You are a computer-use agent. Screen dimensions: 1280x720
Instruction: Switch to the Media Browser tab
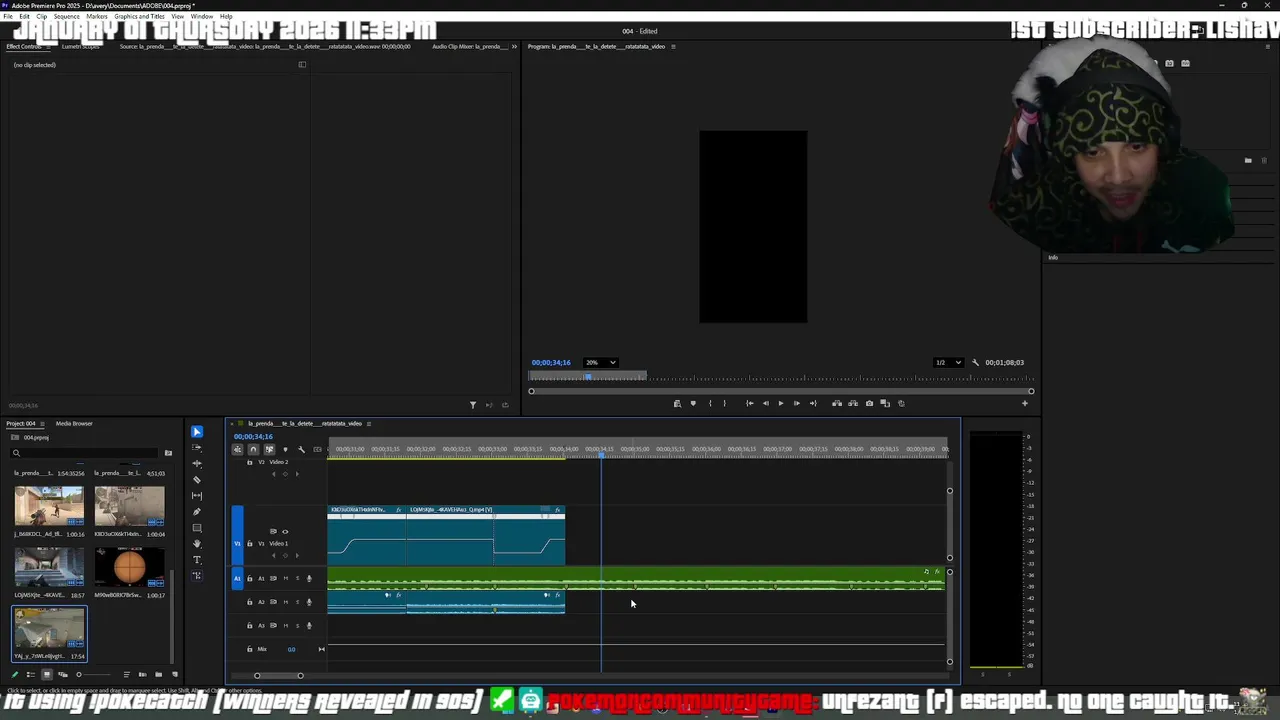(74, 423)
